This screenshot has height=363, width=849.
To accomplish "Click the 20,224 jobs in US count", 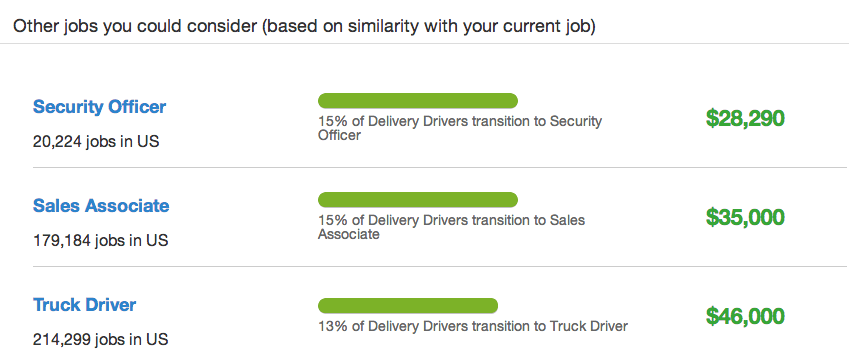I will pos(96,141).
